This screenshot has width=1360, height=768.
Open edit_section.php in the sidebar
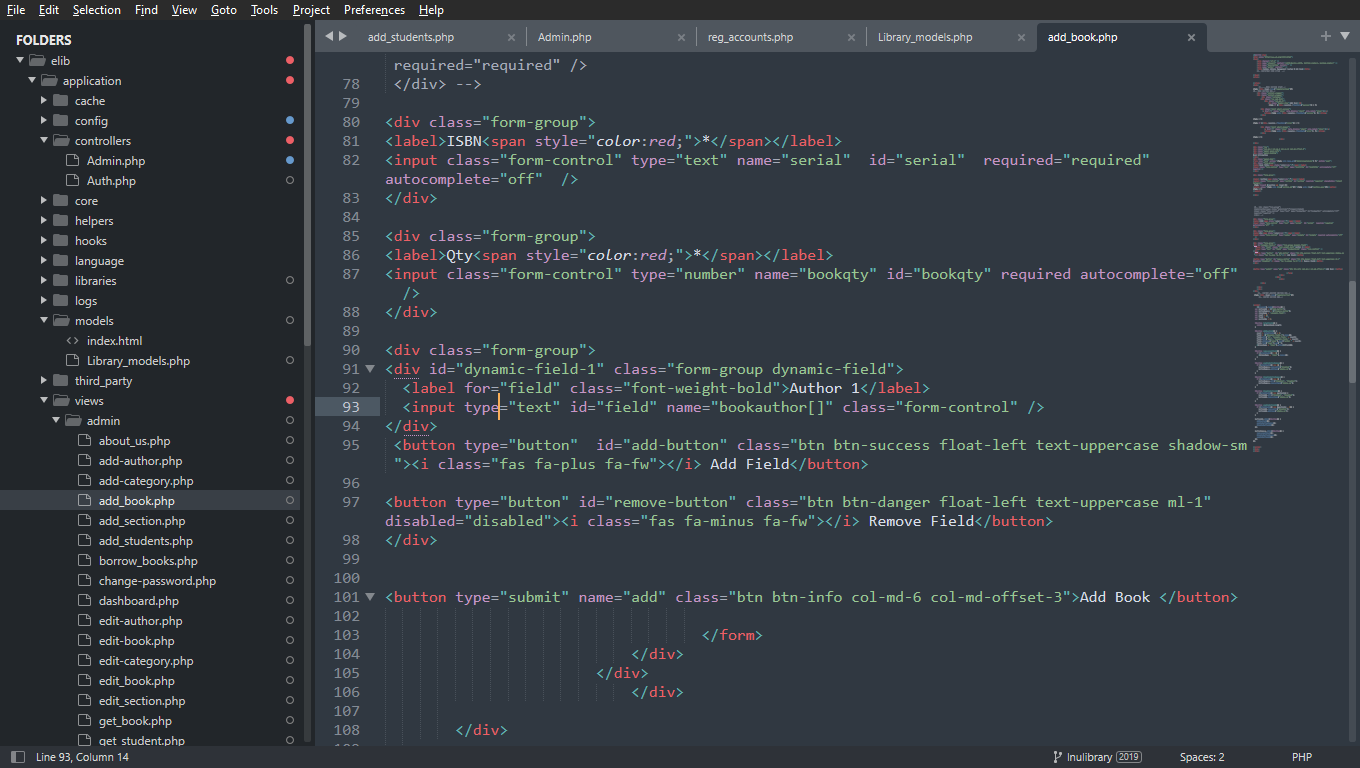(142, 700)
